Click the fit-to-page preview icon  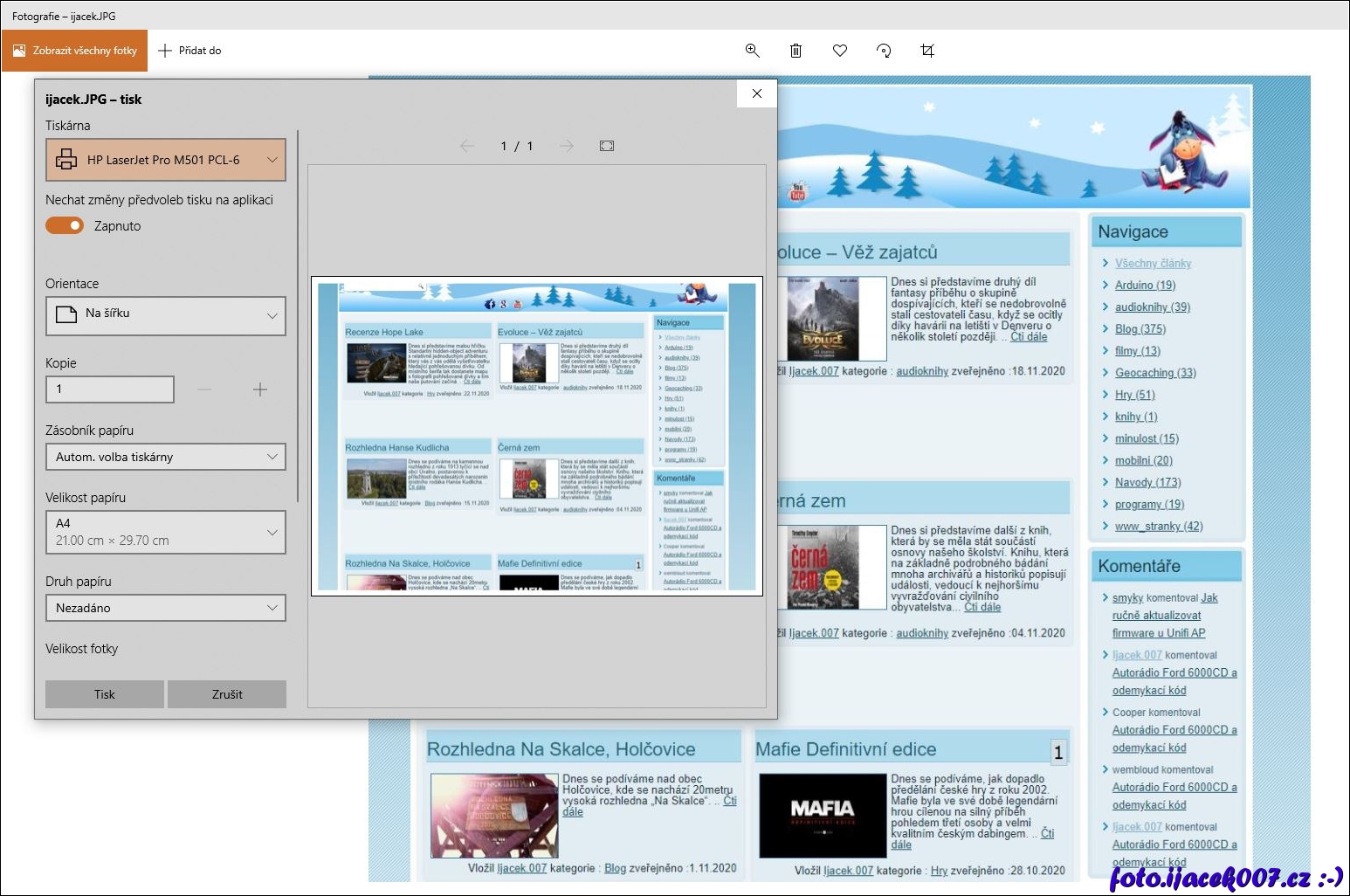pos(607,146)
